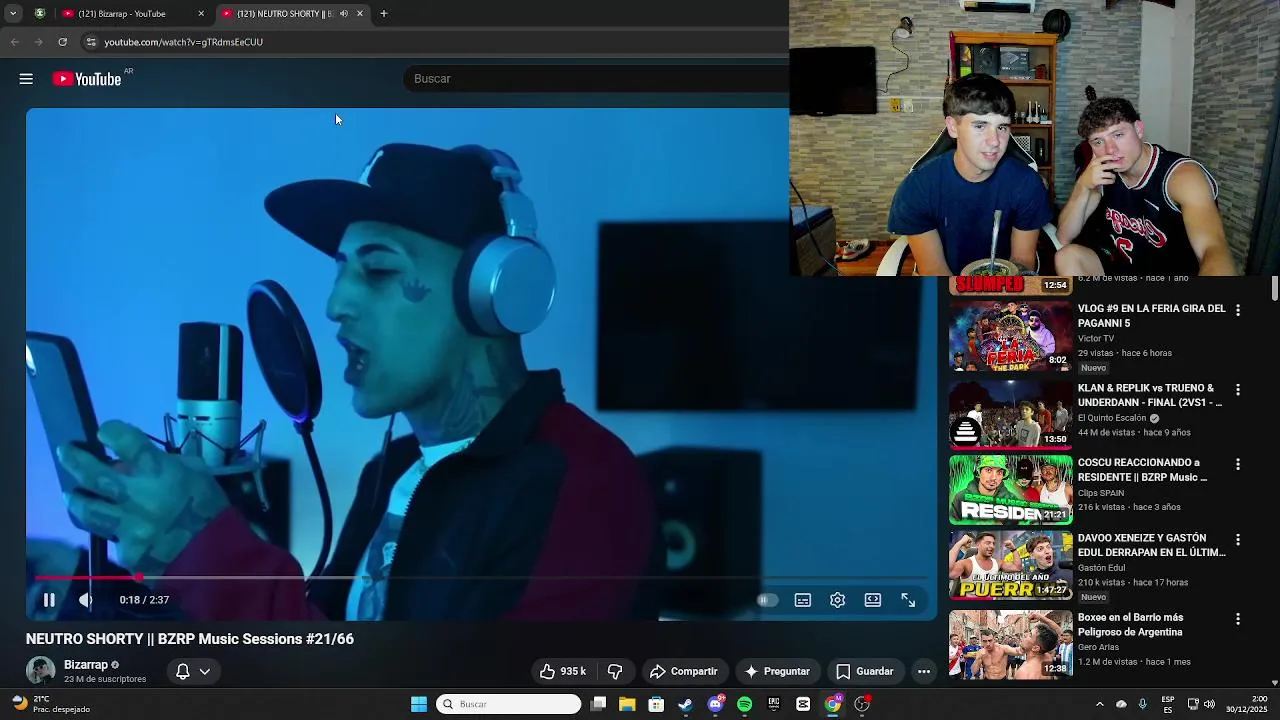Open the tab search dropdown arrow
This screenshot has width=1280, height=720.
tap(13, 14)
